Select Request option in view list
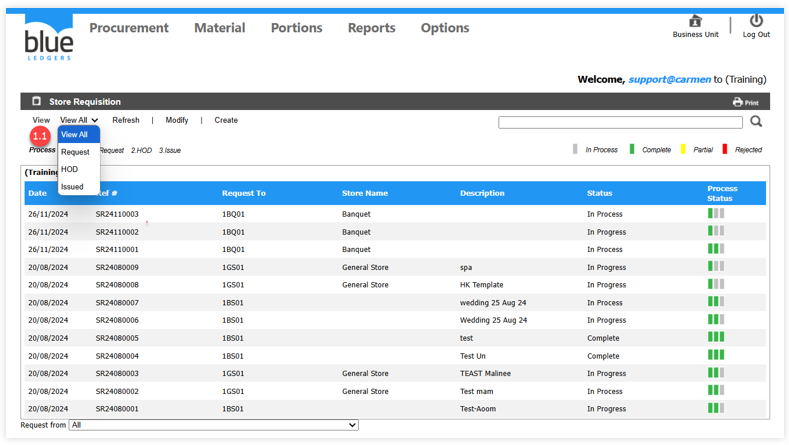Screen dimensions: 789x445 point(75,152)
